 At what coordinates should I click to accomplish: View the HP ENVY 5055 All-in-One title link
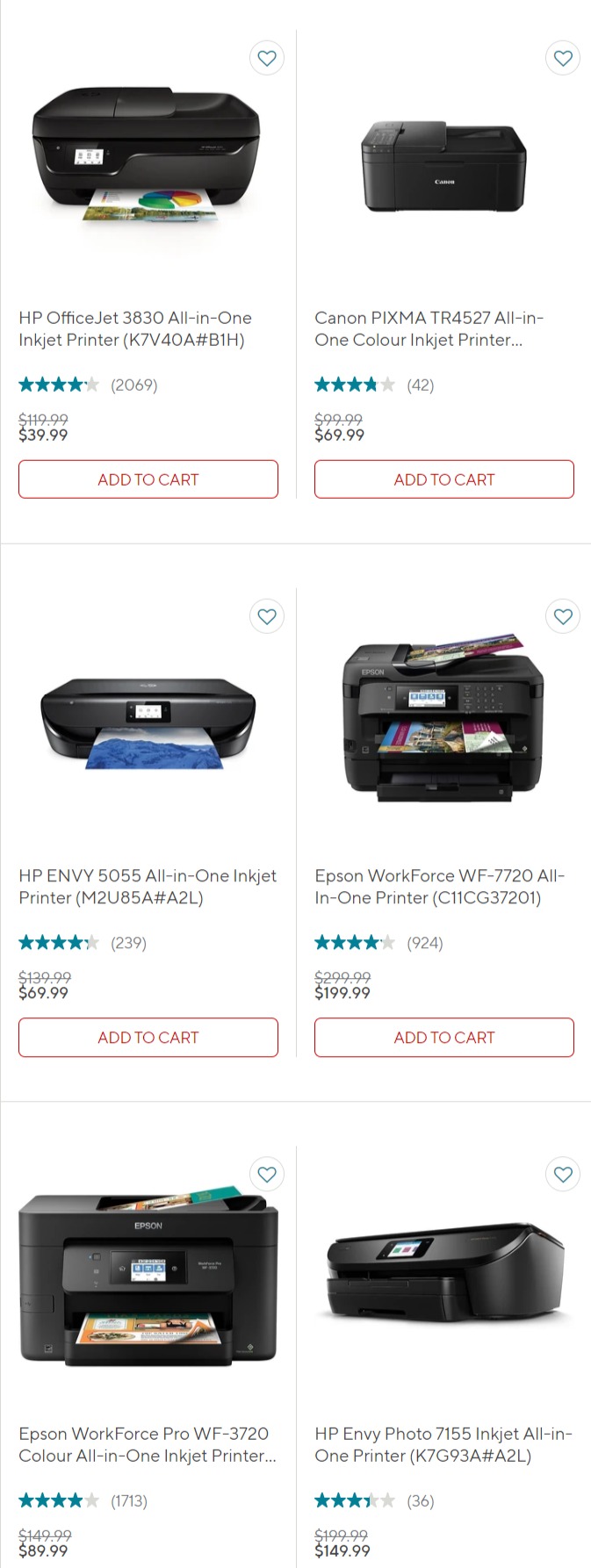148,887
